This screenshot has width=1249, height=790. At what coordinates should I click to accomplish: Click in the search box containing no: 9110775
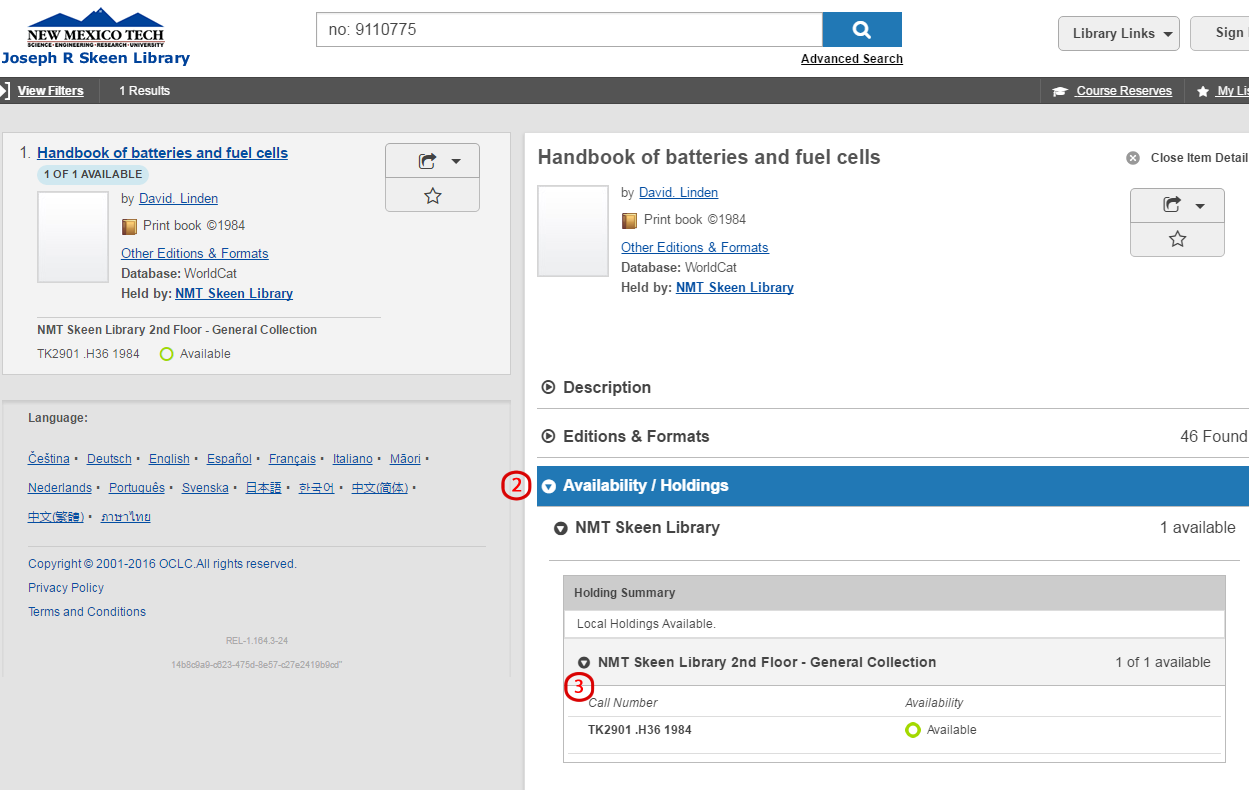click(x=569, y=29)
